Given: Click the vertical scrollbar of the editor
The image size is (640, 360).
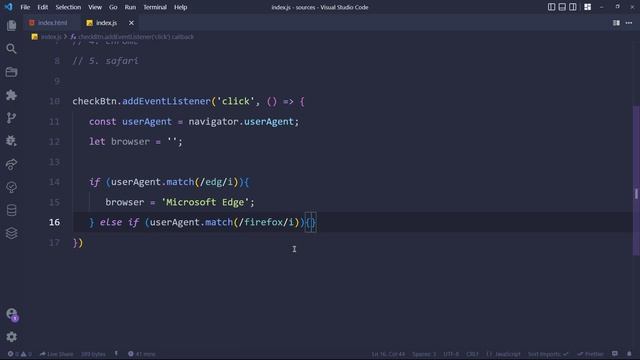Looking at the screenshot, I should point(636,182).
